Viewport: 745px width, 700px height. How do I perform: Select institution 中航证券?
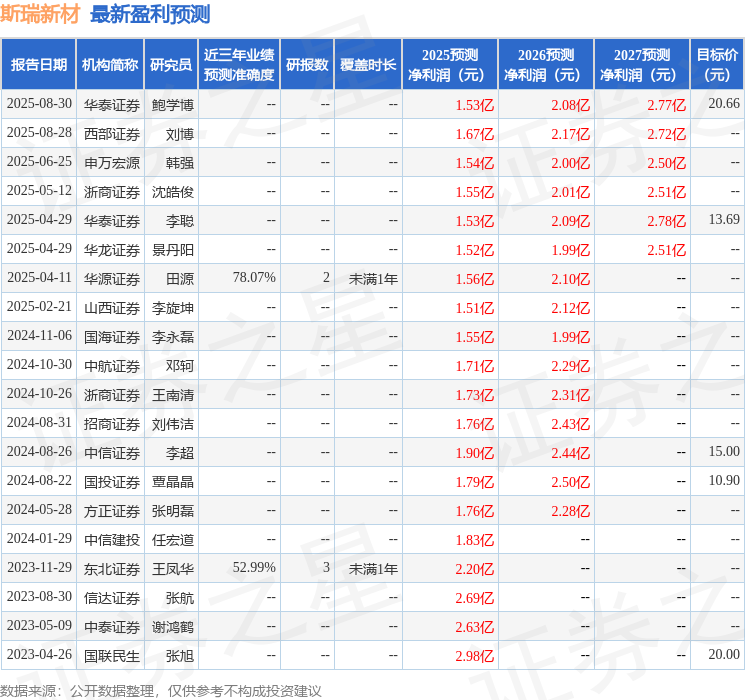tap(112, 366)
